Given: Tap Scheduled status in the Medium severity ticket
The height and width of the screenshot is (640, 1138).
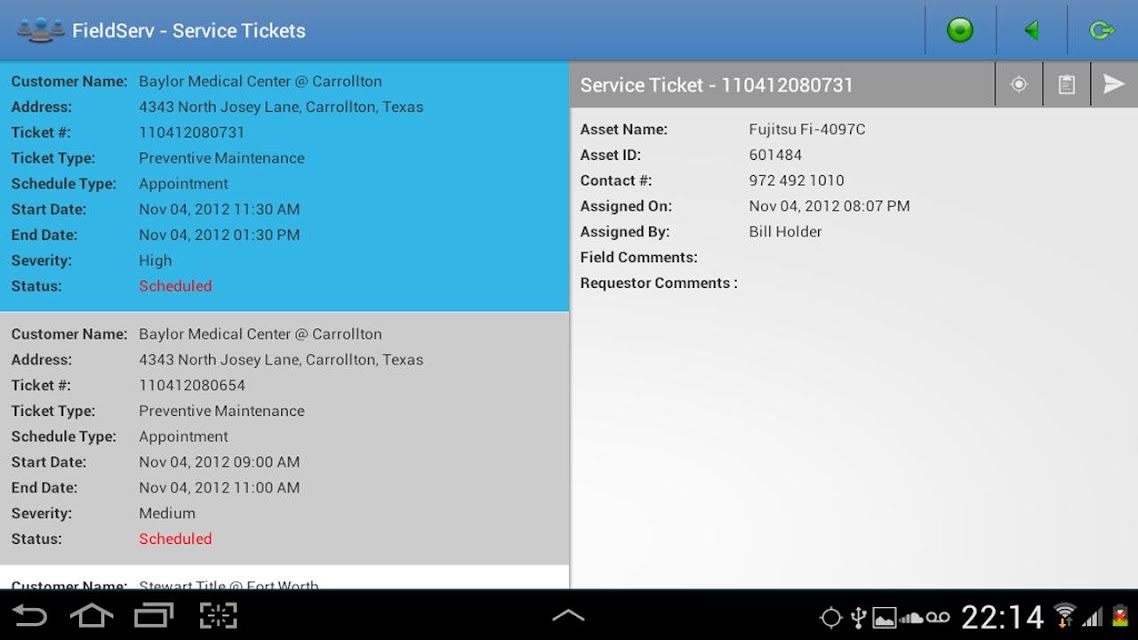Looking at the screenshot, I should pyautogui.click(x=176, y=538).
